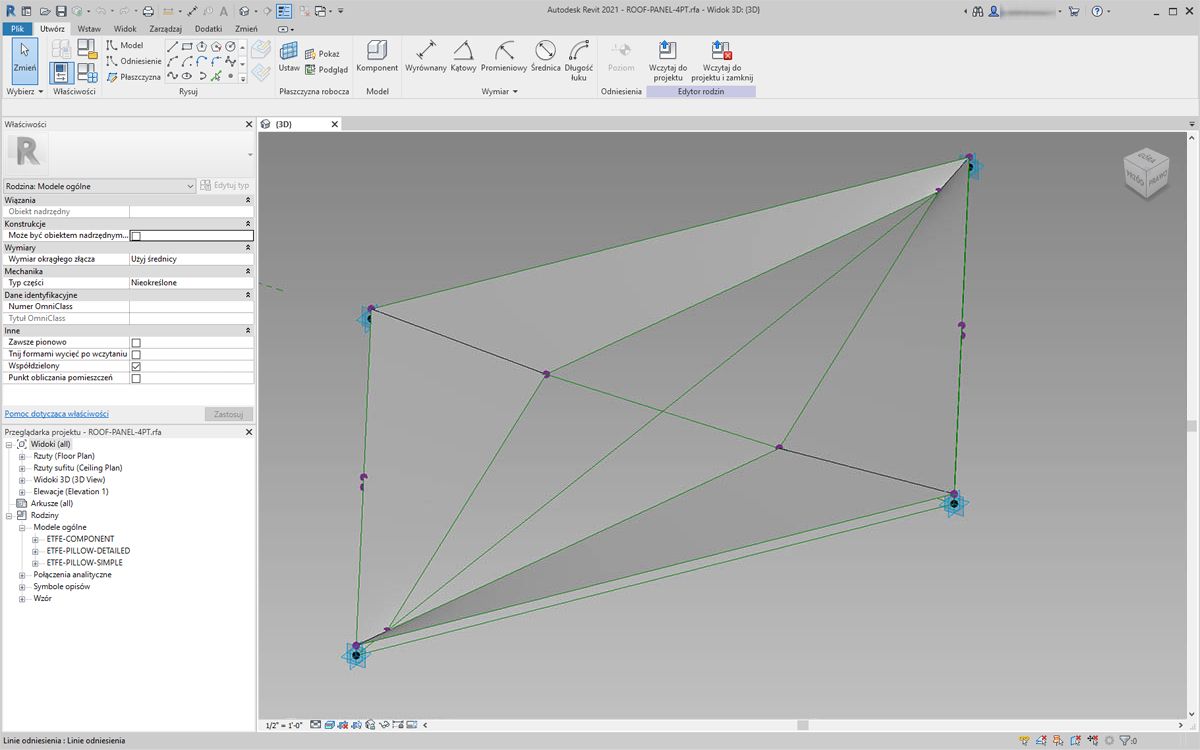
Task: Pick the Rectangle draw tool
Action: click(188, 46)
